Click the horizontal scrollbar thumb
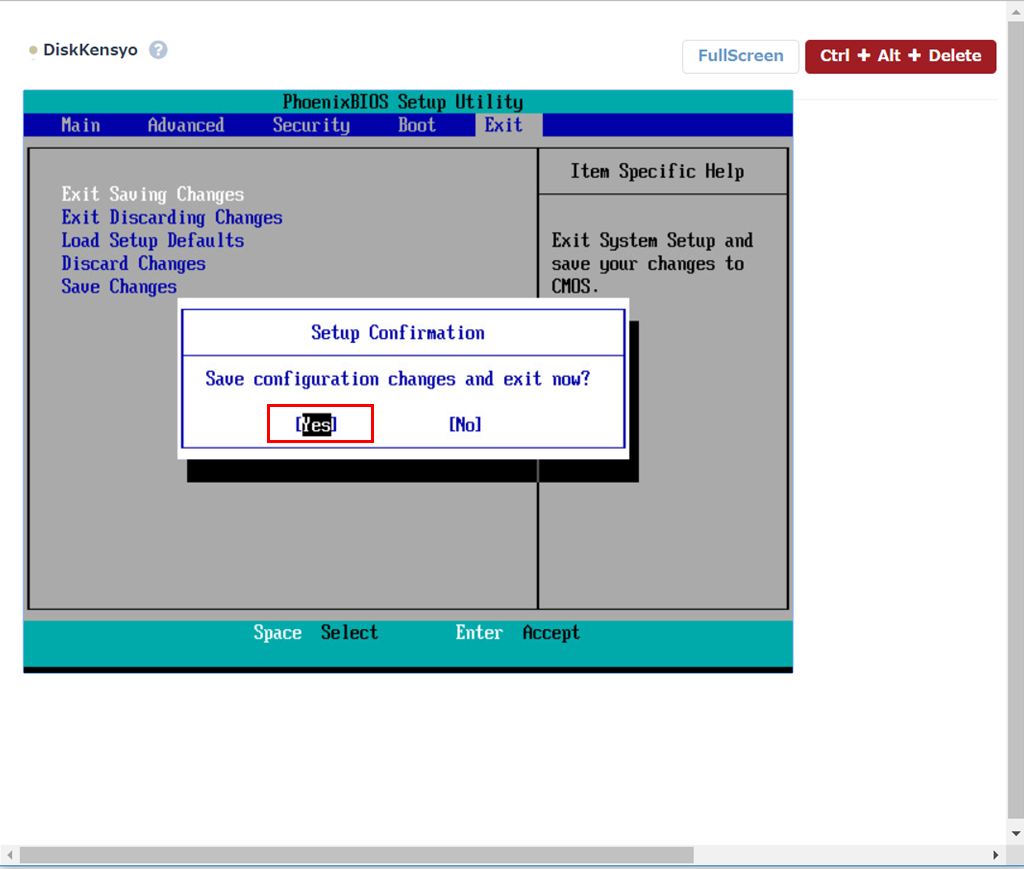This screenshot has height=870, width=1024. pyautogui.click(x=357, y=854)
